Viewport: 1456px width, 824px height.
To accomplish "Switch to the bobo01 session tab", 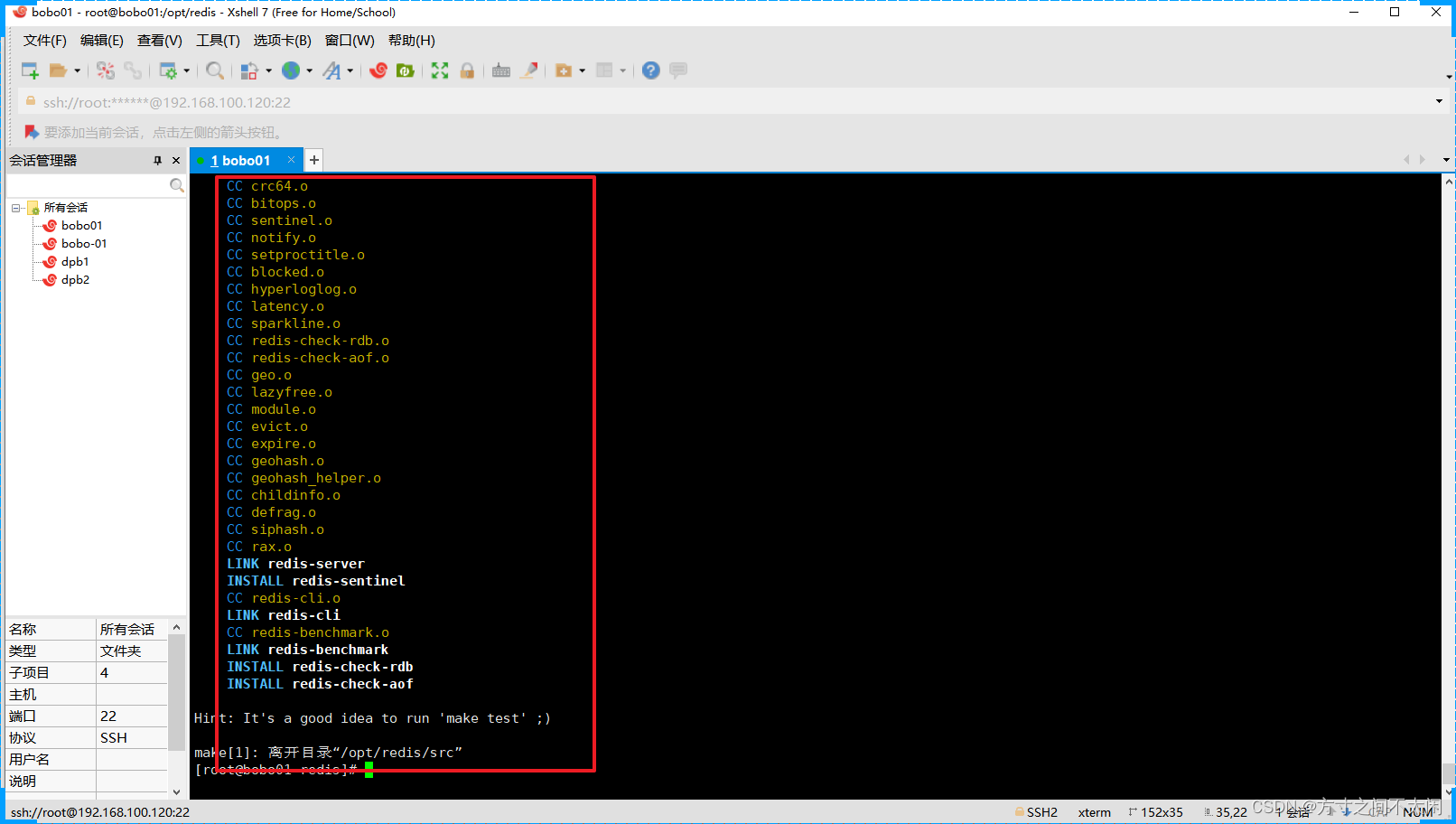I will [x=242, y=160].
